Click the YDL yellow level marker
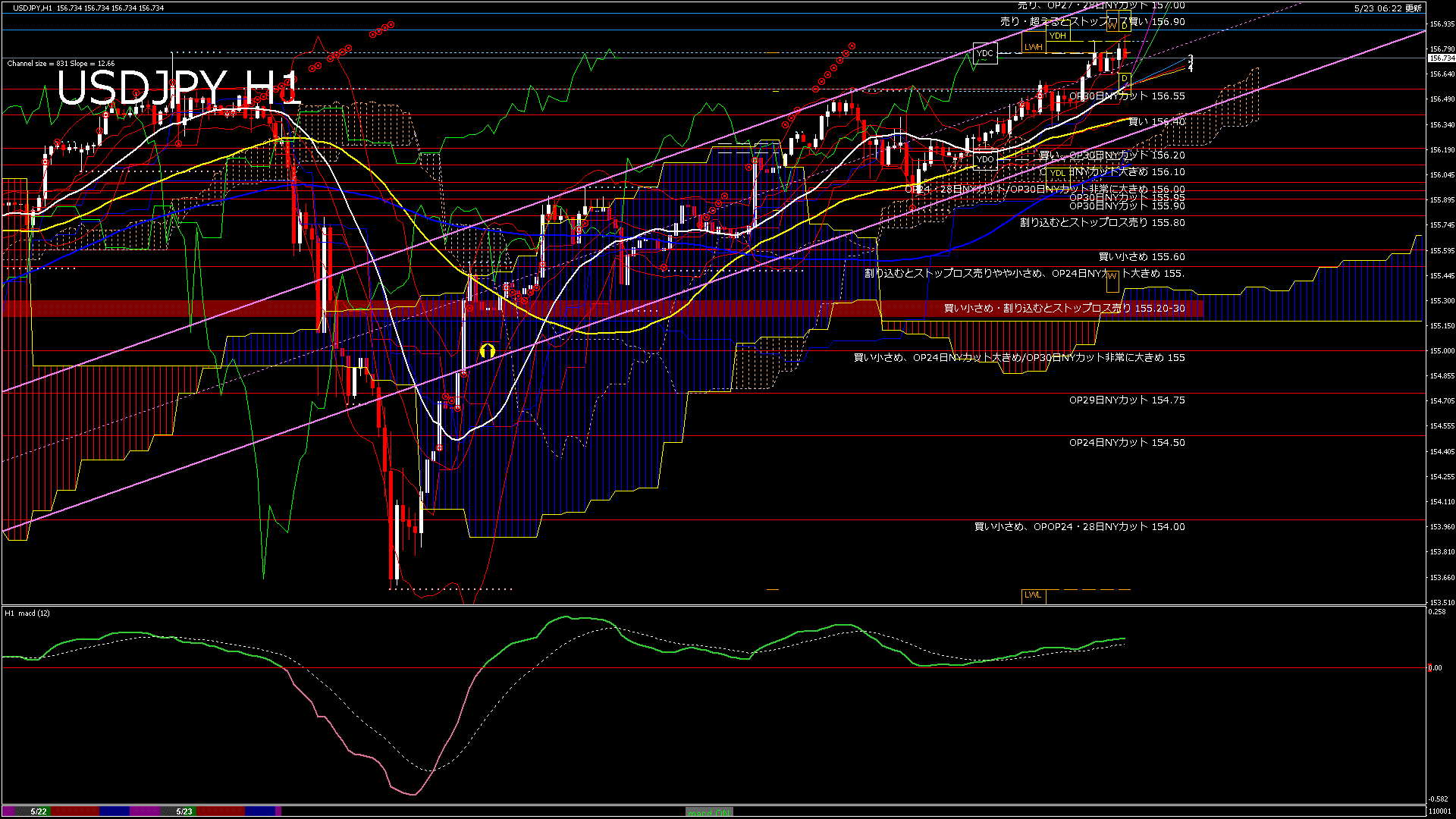Screen dimensions: 1456x819 1057,173
